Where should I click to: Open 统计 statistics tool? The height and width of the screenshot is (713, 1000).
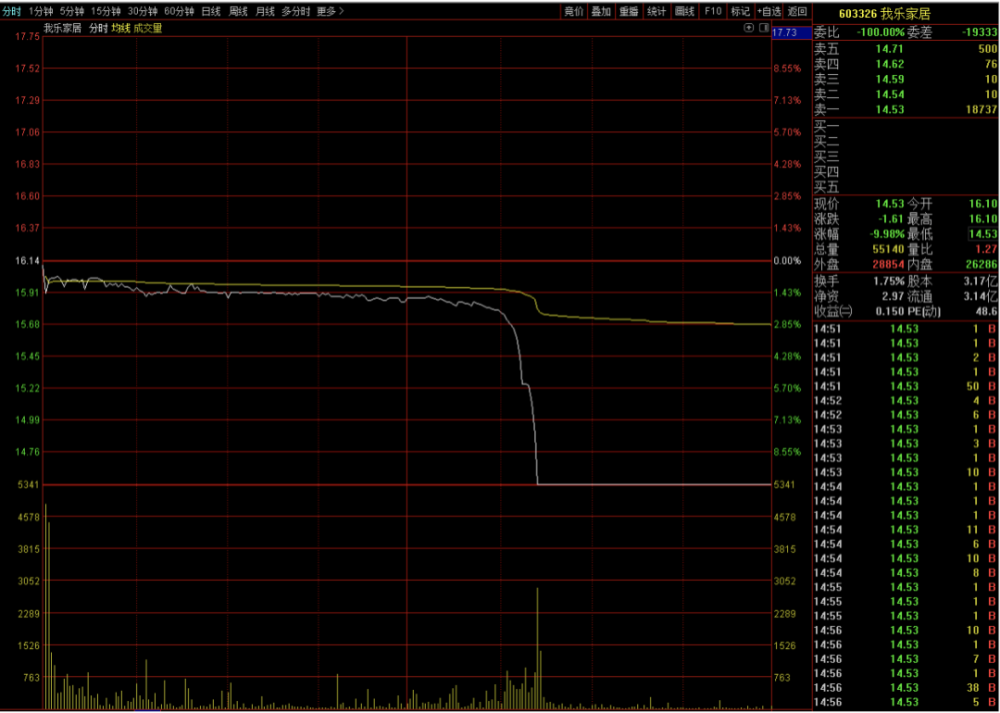pyautogui.click(x=656, y=11)
